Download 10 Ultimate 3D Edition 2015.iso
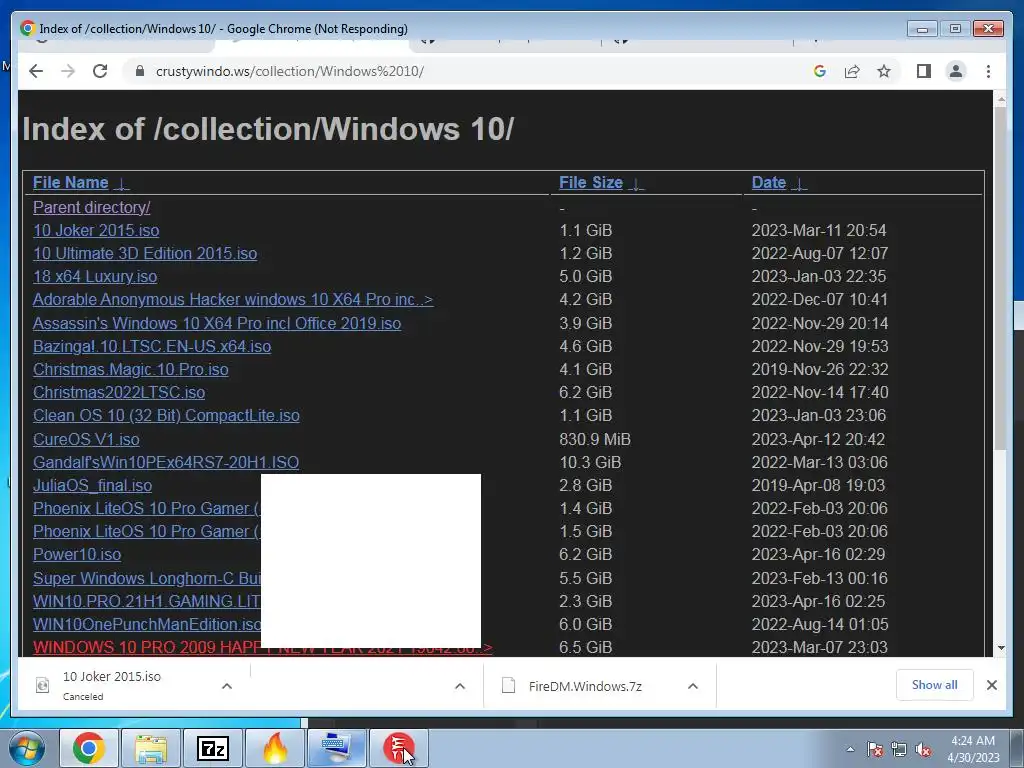 coord(145,253)
